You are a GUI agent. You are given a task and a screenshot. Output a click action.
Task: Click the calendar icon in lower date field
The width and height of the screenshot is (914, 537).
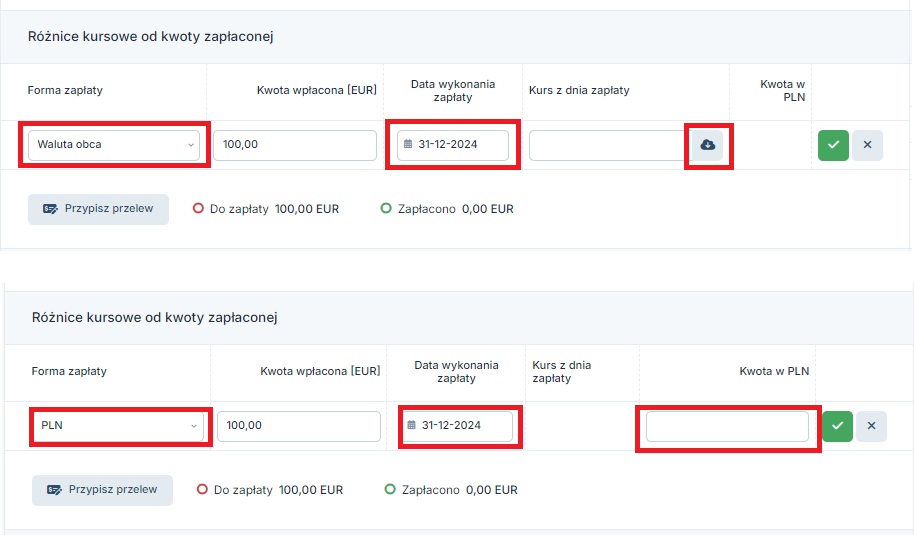pyautogui.click(x=412, y=425)
